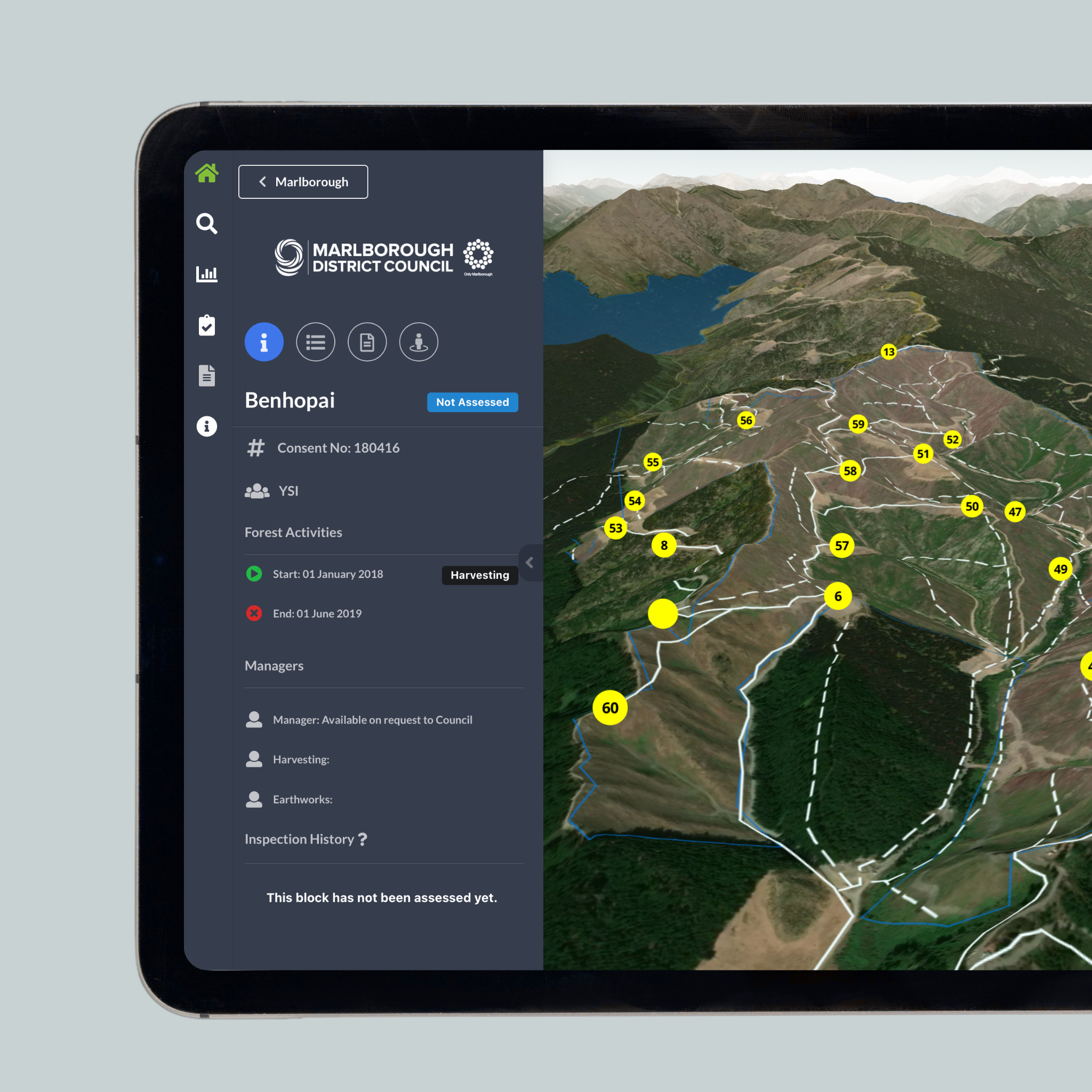Screen dimensions: 1092x1092
Task: Click Inspection History help question mark
Action: pyautogui.click(x=363, y=839)
